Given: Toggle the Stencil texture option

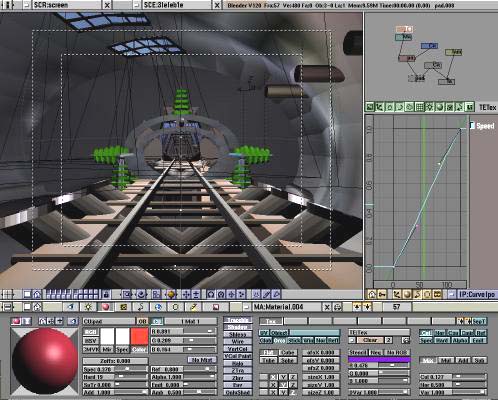Looking at the screenshot, I should pyautogui.click(x=358, y=352).
